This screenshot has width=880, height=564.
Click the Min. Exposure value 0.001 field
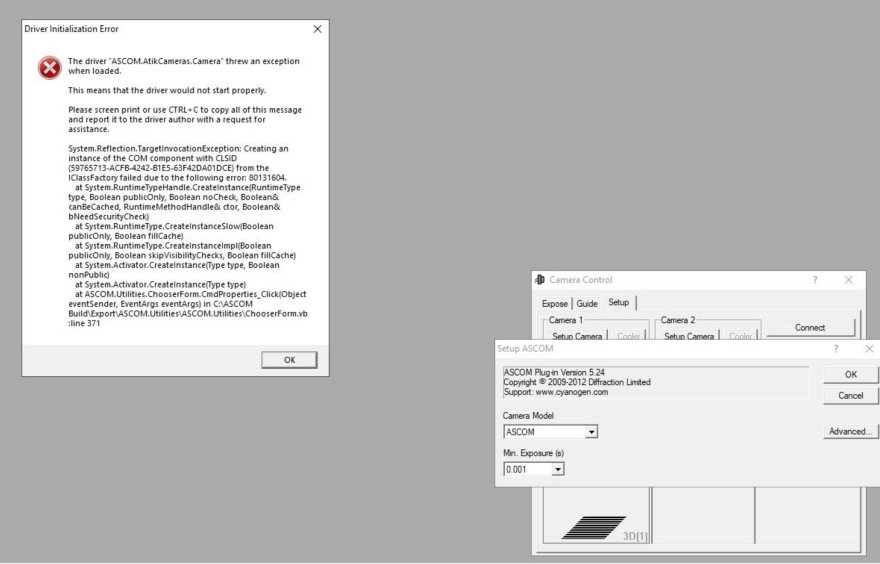(x=528, y=470)
